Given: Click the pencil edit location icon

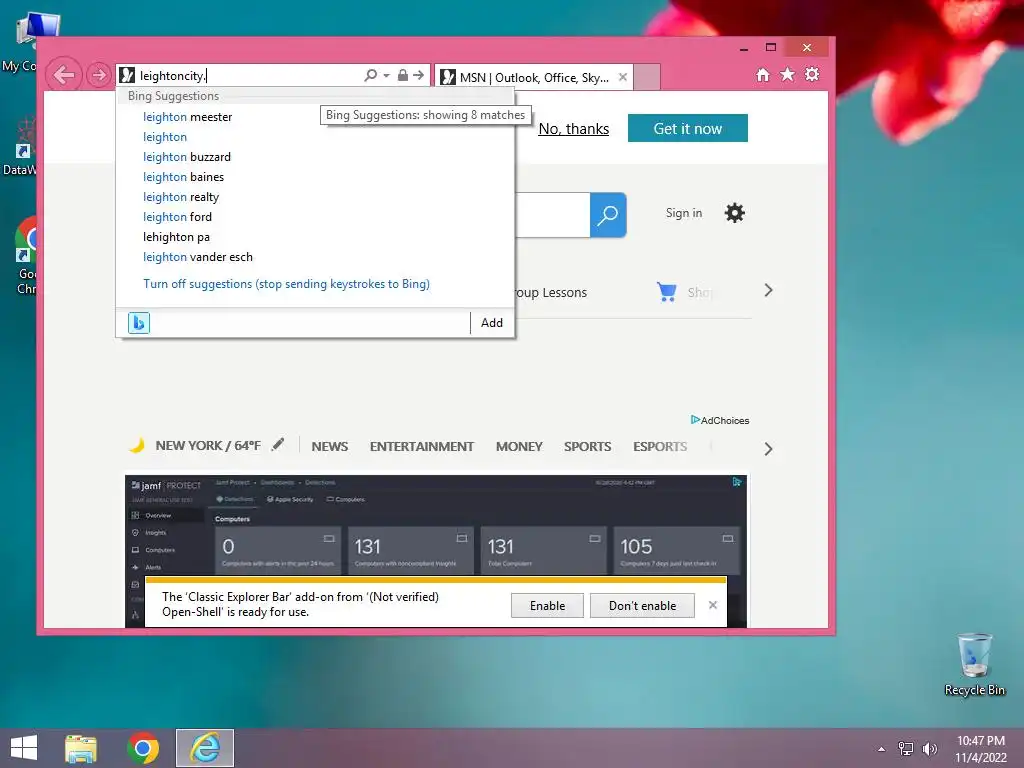Looking at the screenshot, I should 278,445.
